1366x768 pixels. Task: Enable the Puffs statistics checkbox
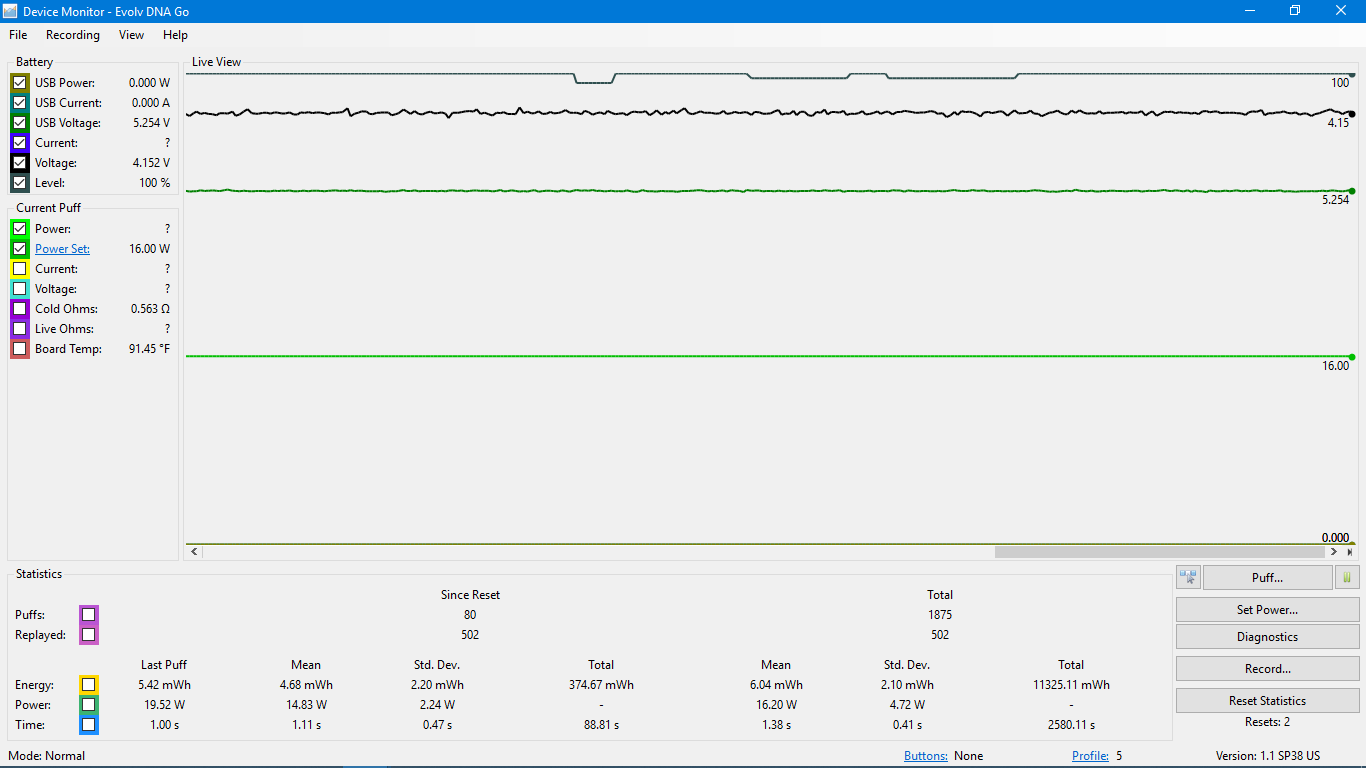[x=89, y=614]
